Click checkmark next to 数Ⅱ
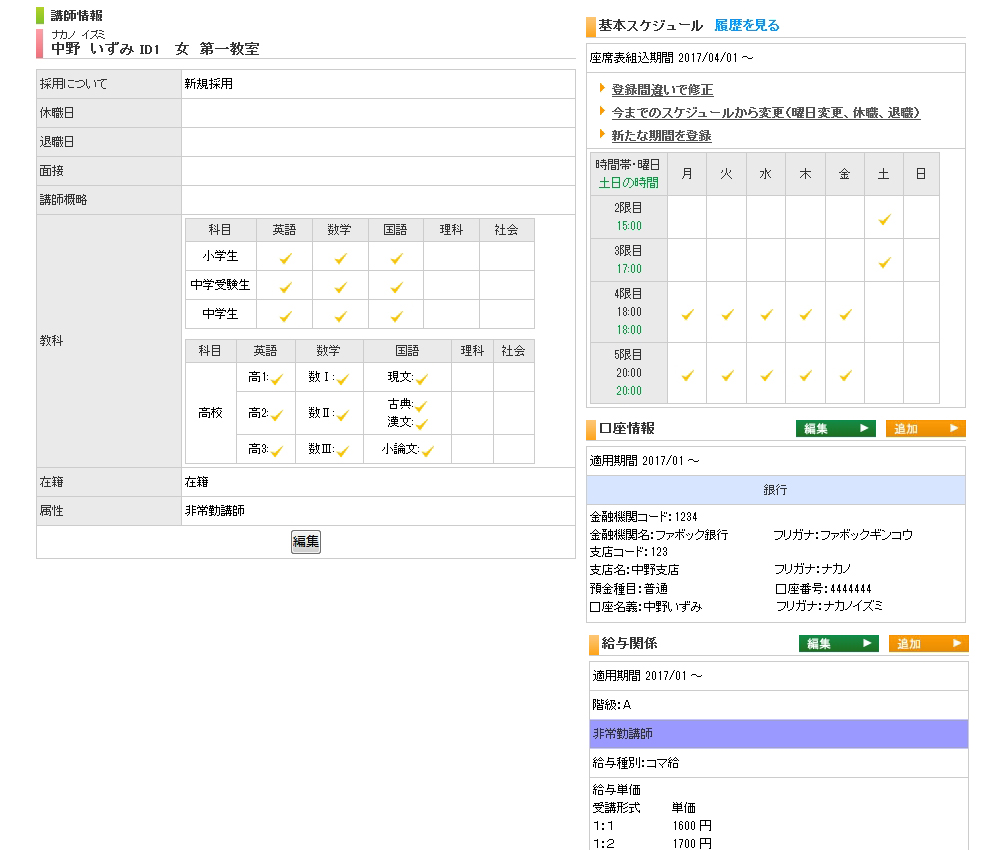 coord(343,416)
